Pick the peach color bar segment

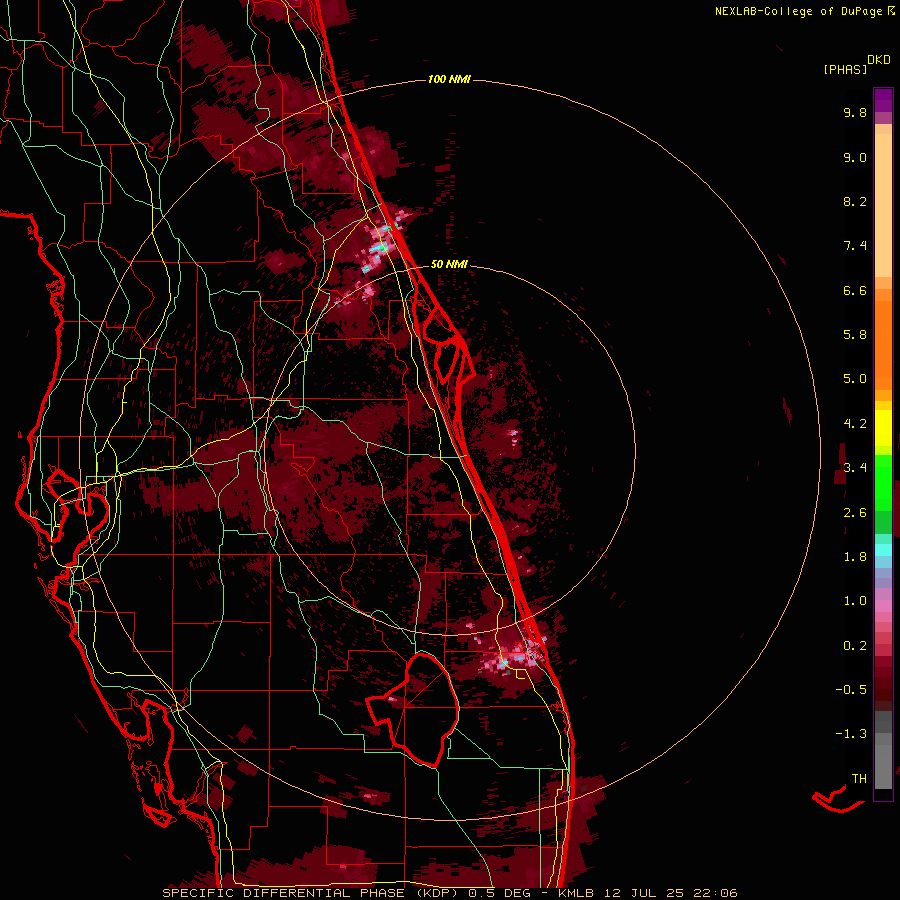(883, 205)
